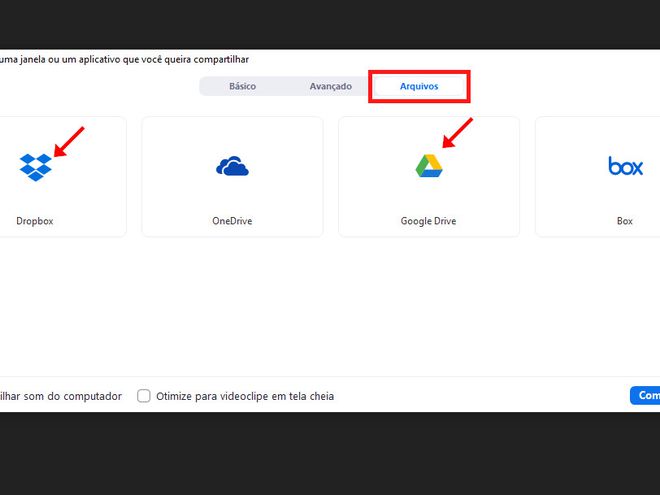Click the blue Compartilhar button
Image resolution: width=660 pixels, height=495 pixels.
645,395
